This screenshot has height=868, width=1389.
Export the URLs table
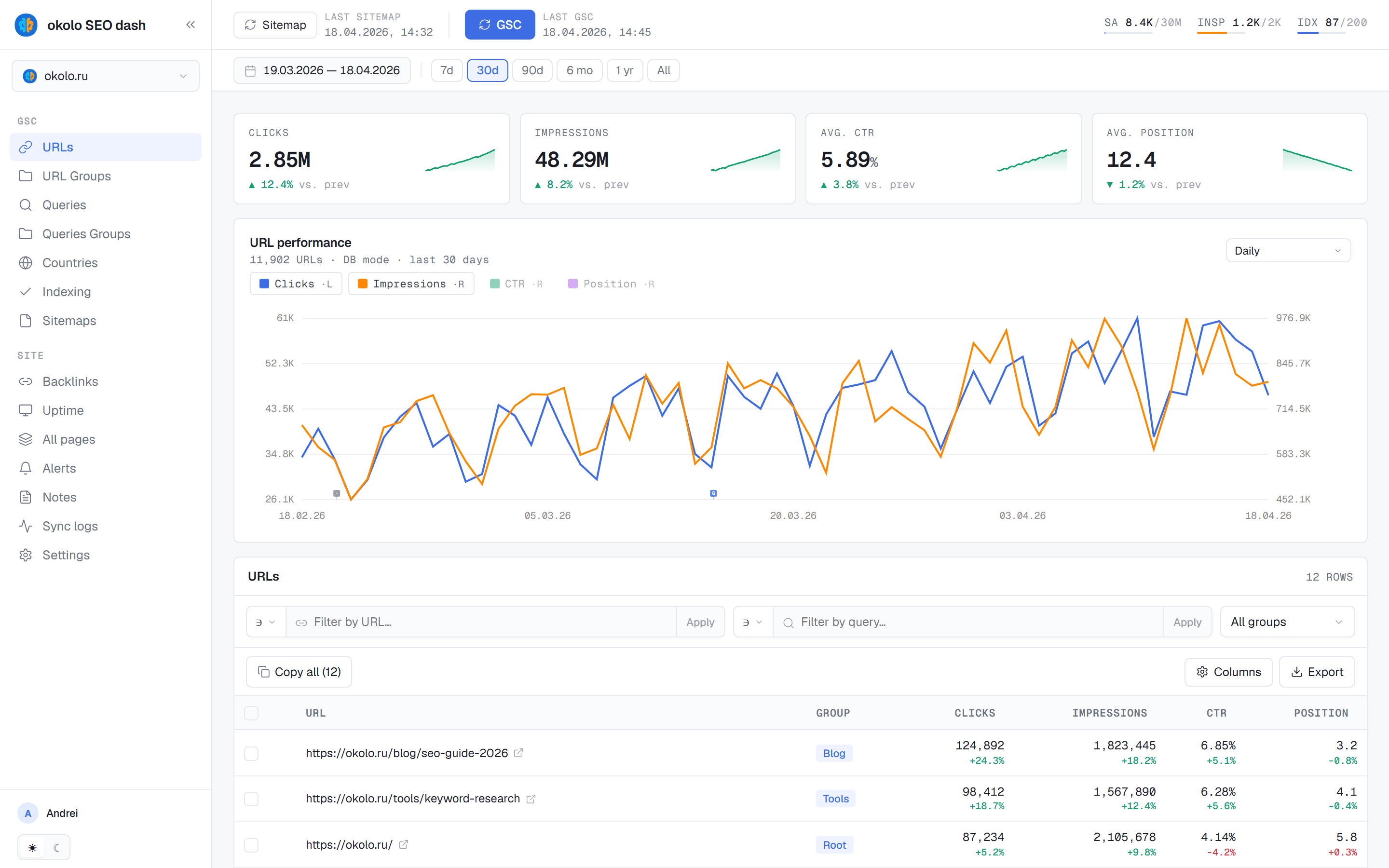click(x=1317, y=672)
